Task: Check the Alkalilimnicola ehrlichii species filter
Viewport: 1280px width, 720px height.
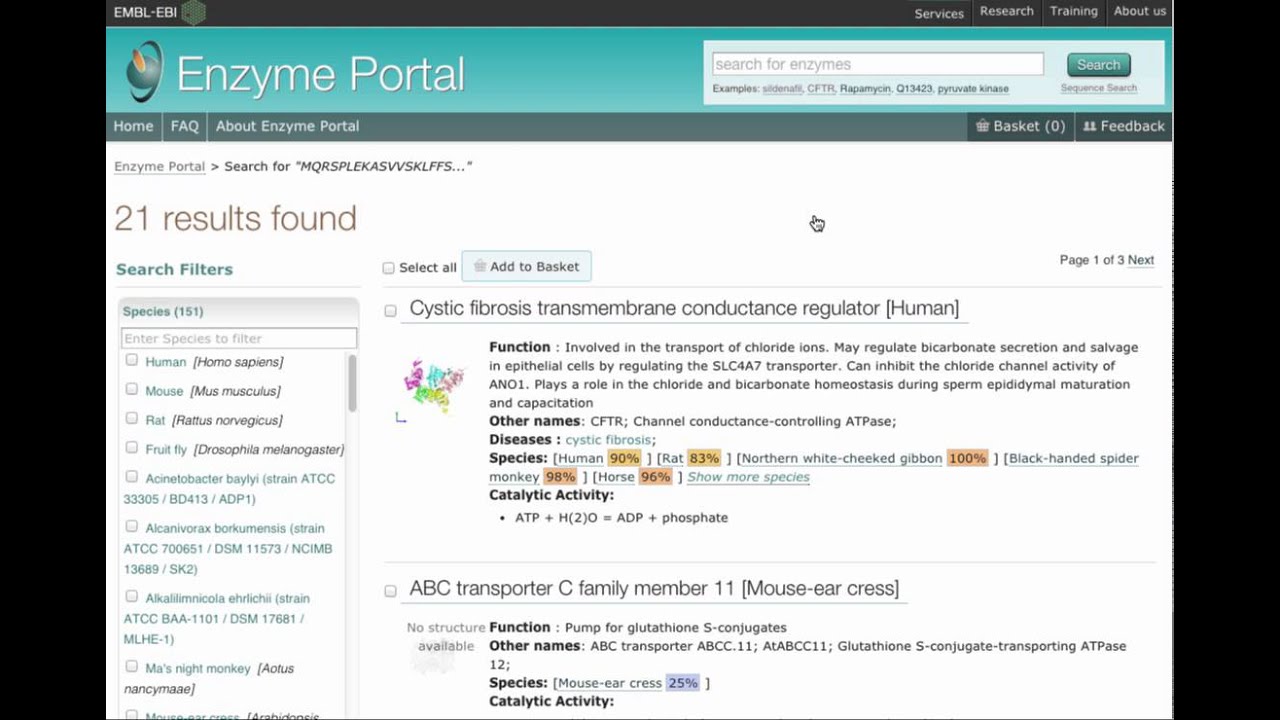Action: click(x=131, y=596)
